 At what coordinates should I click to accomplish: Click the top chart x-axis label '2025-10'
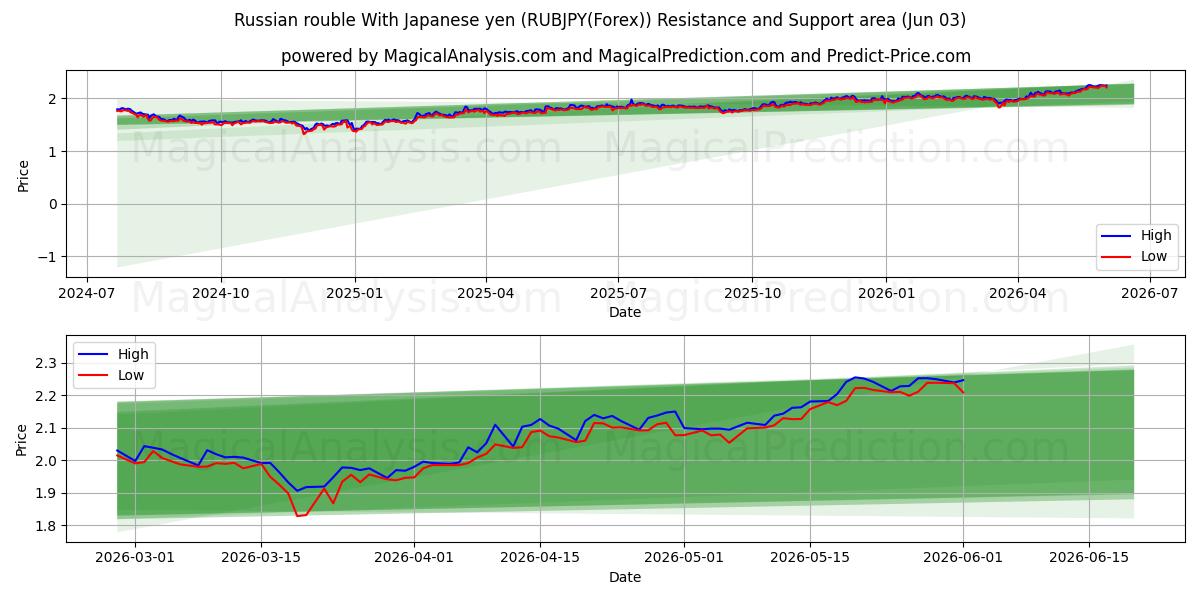(x=752, y=293)
